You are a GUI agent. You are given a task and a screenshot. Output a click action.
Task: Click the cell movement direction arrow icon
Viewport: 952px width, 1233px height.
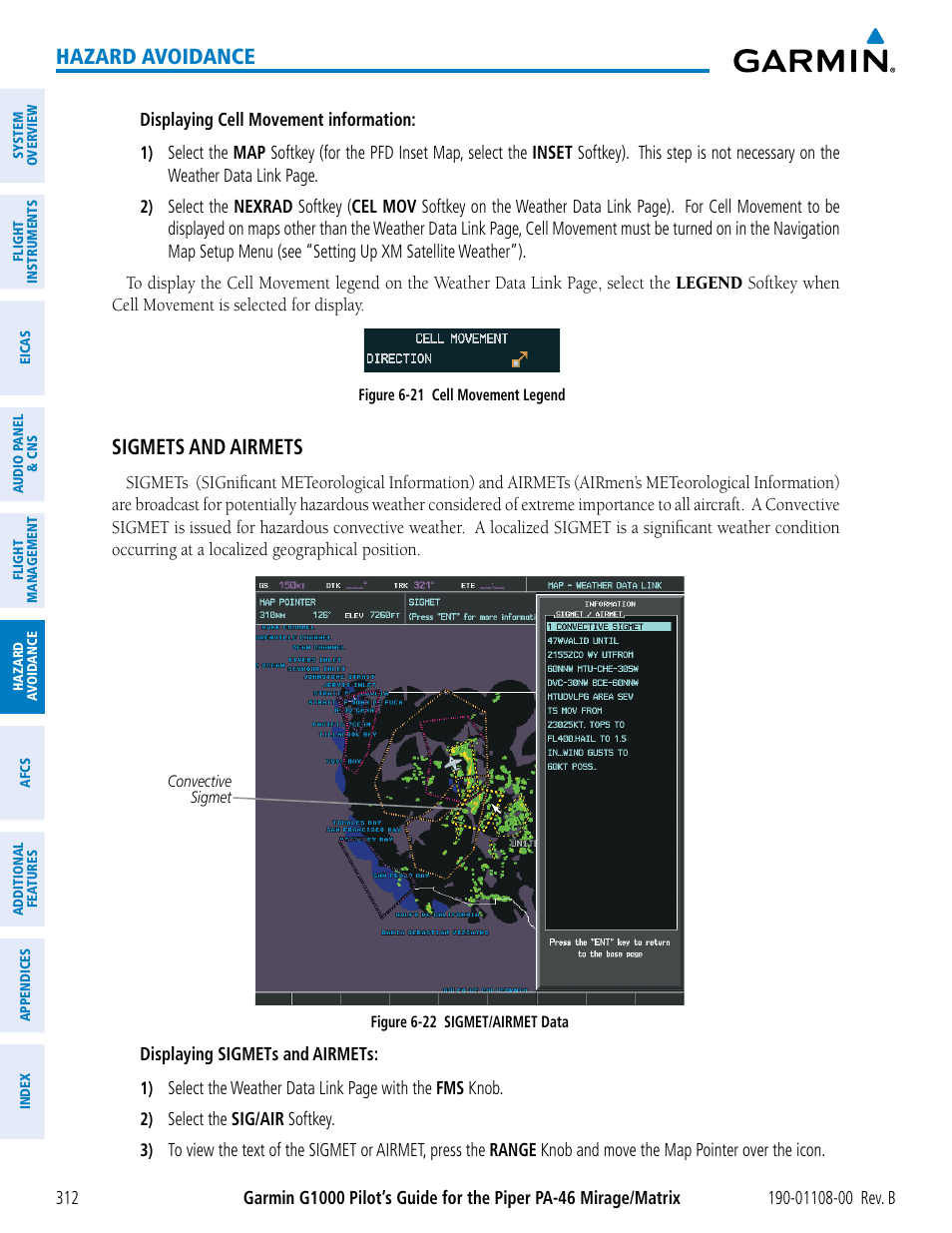[519, 358]
